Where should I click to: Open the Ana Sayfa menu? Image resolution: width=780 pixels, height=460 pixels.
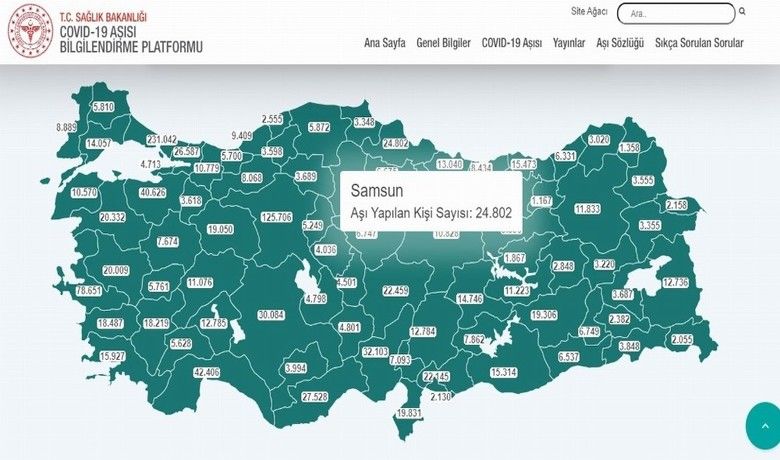pyautogui.click(x=385, y=43)
